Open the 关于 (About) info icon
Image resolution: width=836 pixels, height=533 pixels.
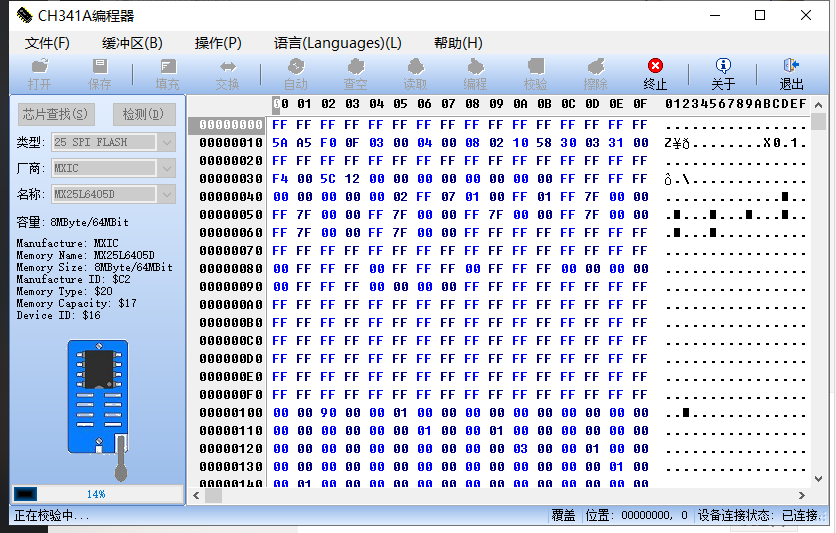pos(722,73)
